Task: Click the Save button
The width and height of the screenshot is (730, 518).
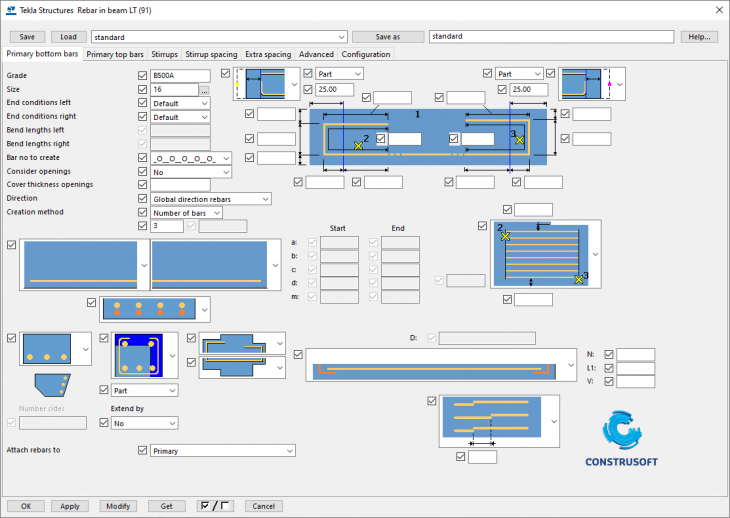Action: pos(27,37)
